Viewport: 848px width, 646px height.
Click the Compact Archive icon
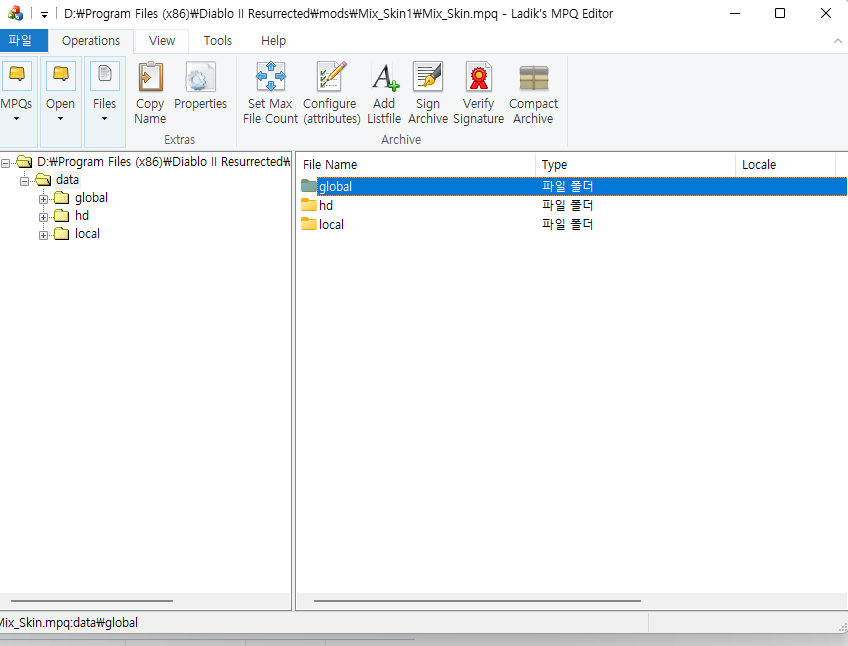point(534,77)
